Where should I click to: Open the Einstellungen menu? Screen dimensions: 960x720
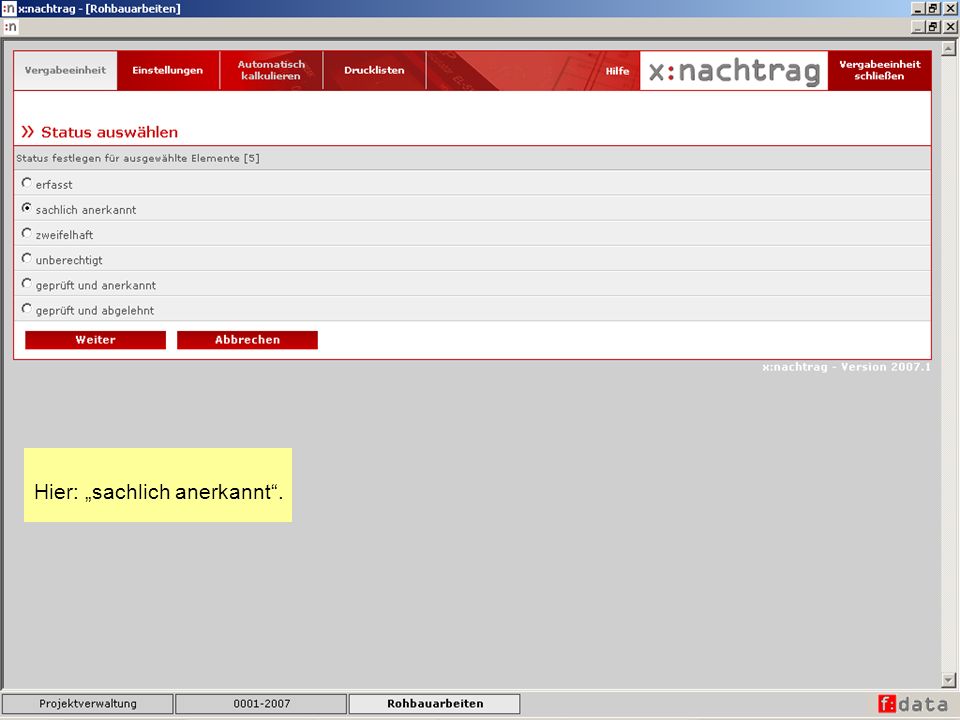tap(168, 70)
